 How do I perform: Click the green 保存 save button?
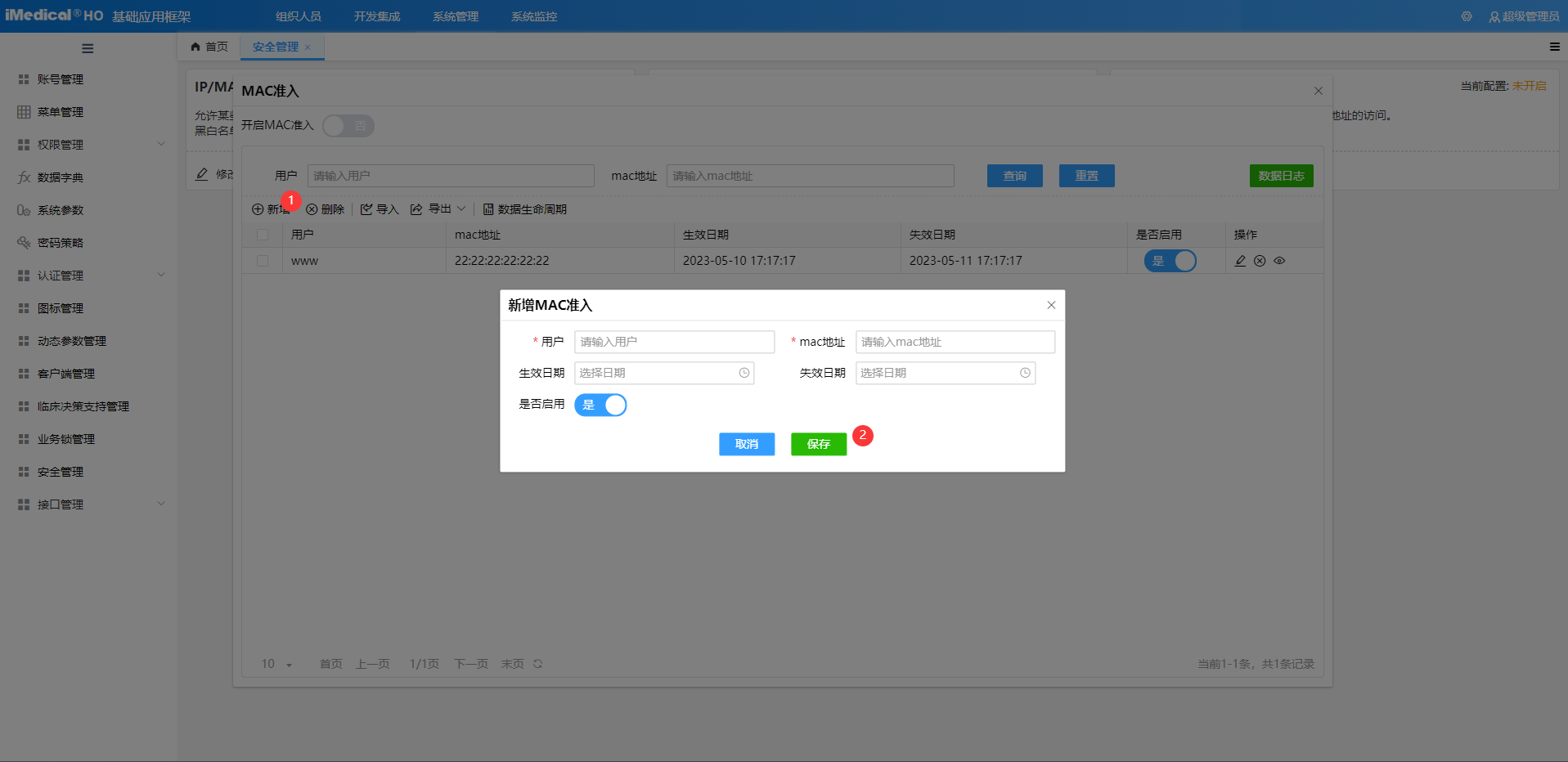tap(818, 444)
